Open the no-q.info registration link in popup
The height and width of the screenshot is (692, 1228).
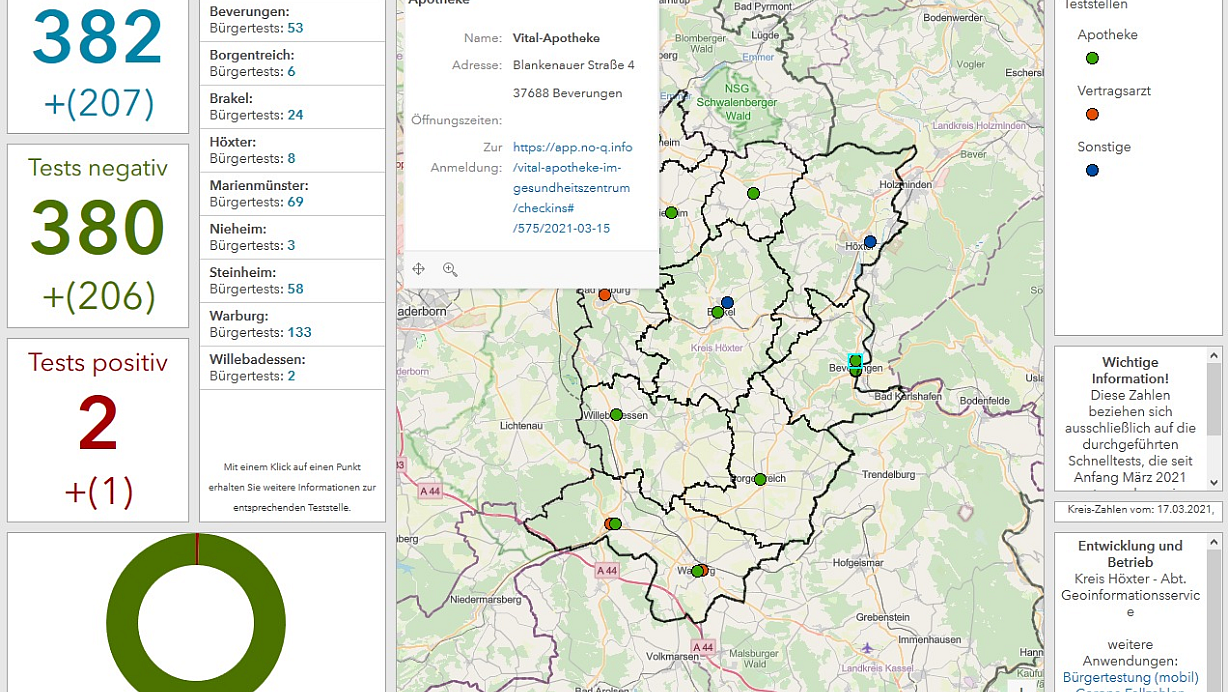[572, 188]
